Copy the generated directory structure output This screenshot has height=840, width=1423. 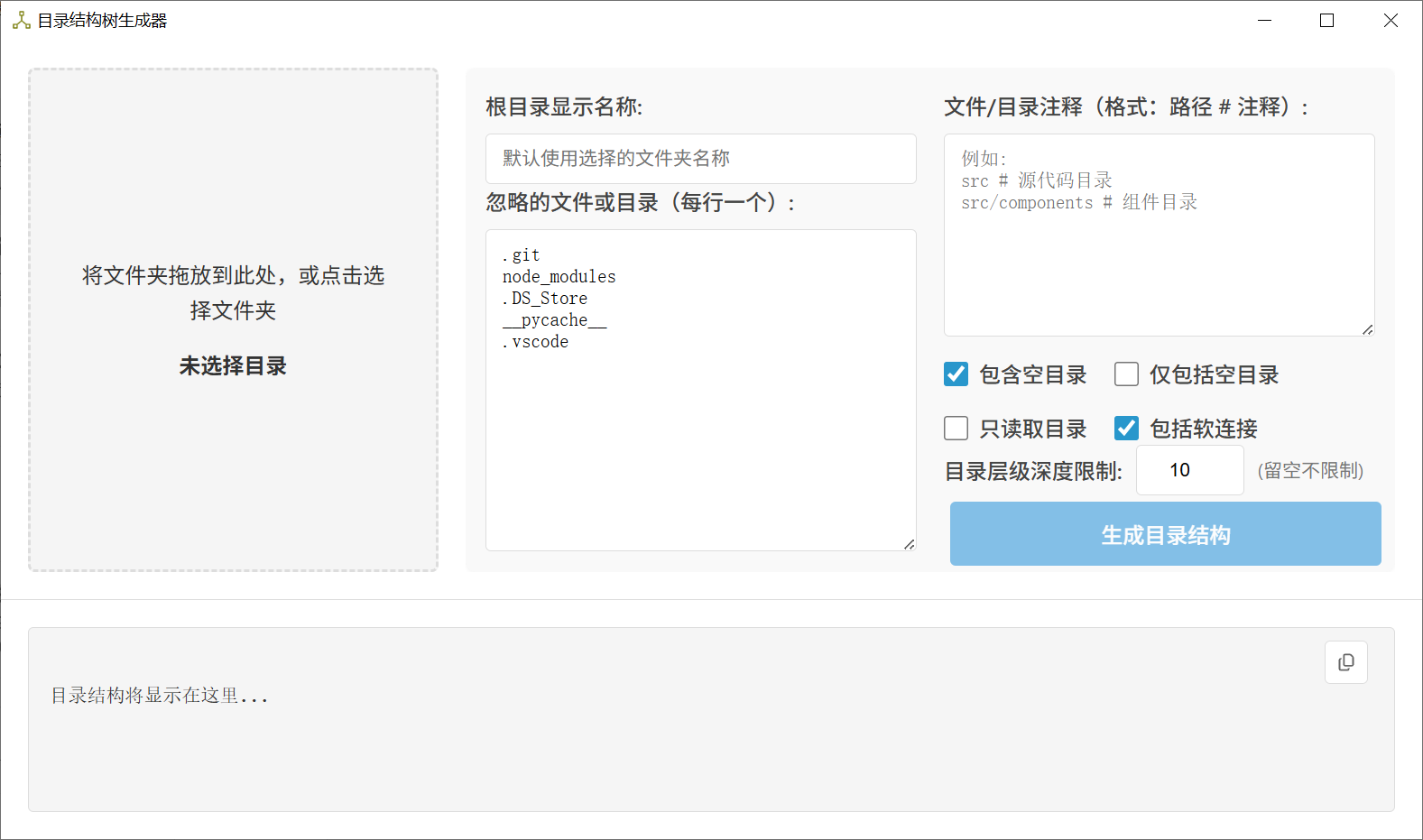coord(1345,662)
